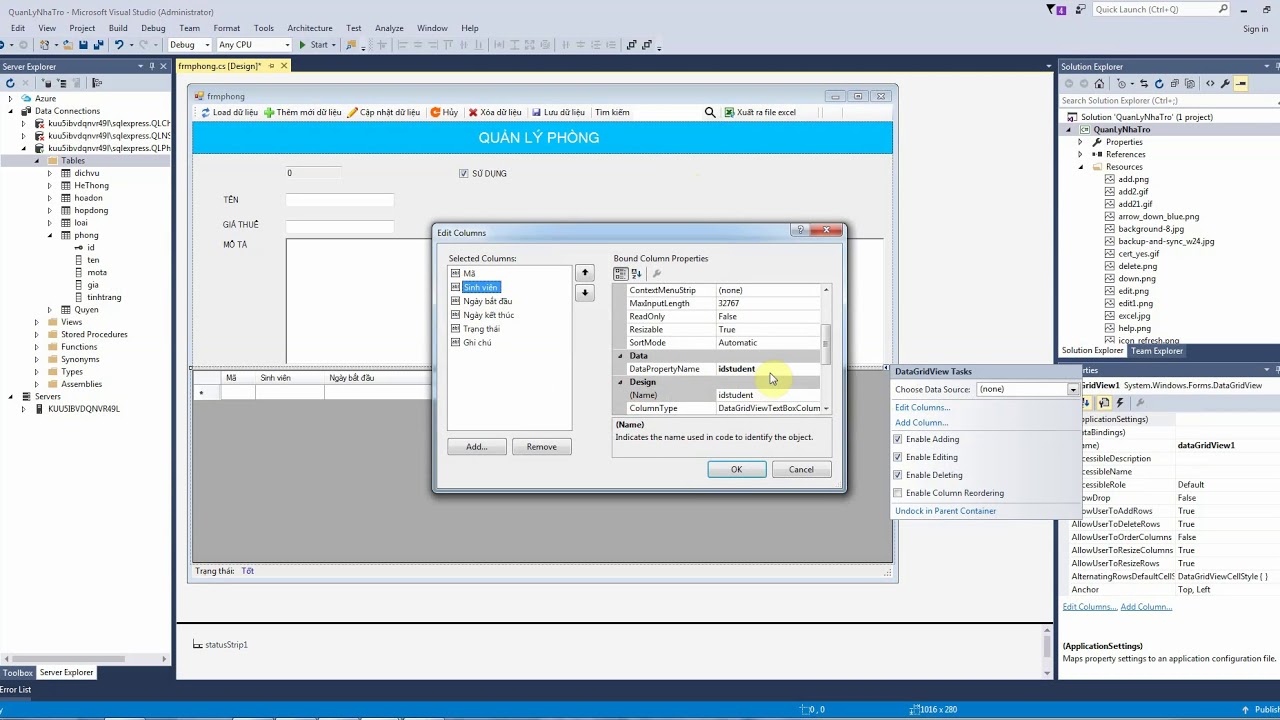Undo the last action from the toolbar
Screen dimensions: 1280x720
tap(119, 45)
